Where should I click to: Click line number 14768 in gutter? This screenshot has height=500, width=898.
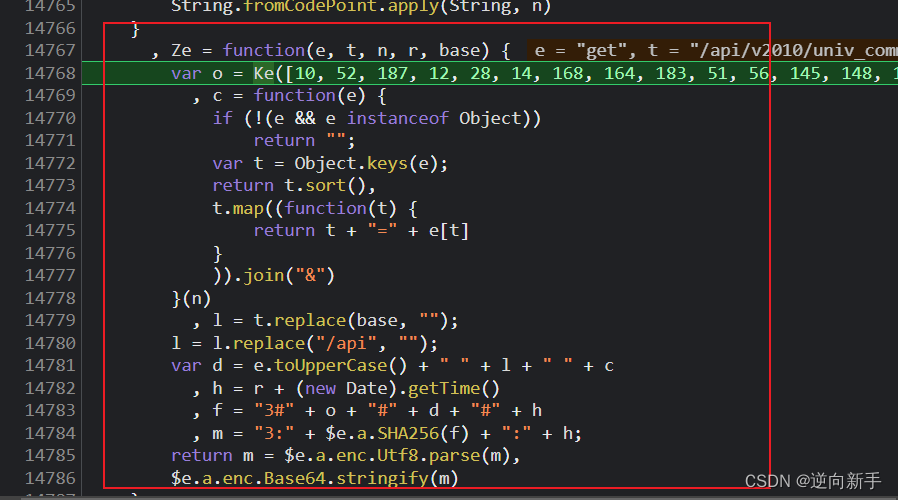(50, 73)
